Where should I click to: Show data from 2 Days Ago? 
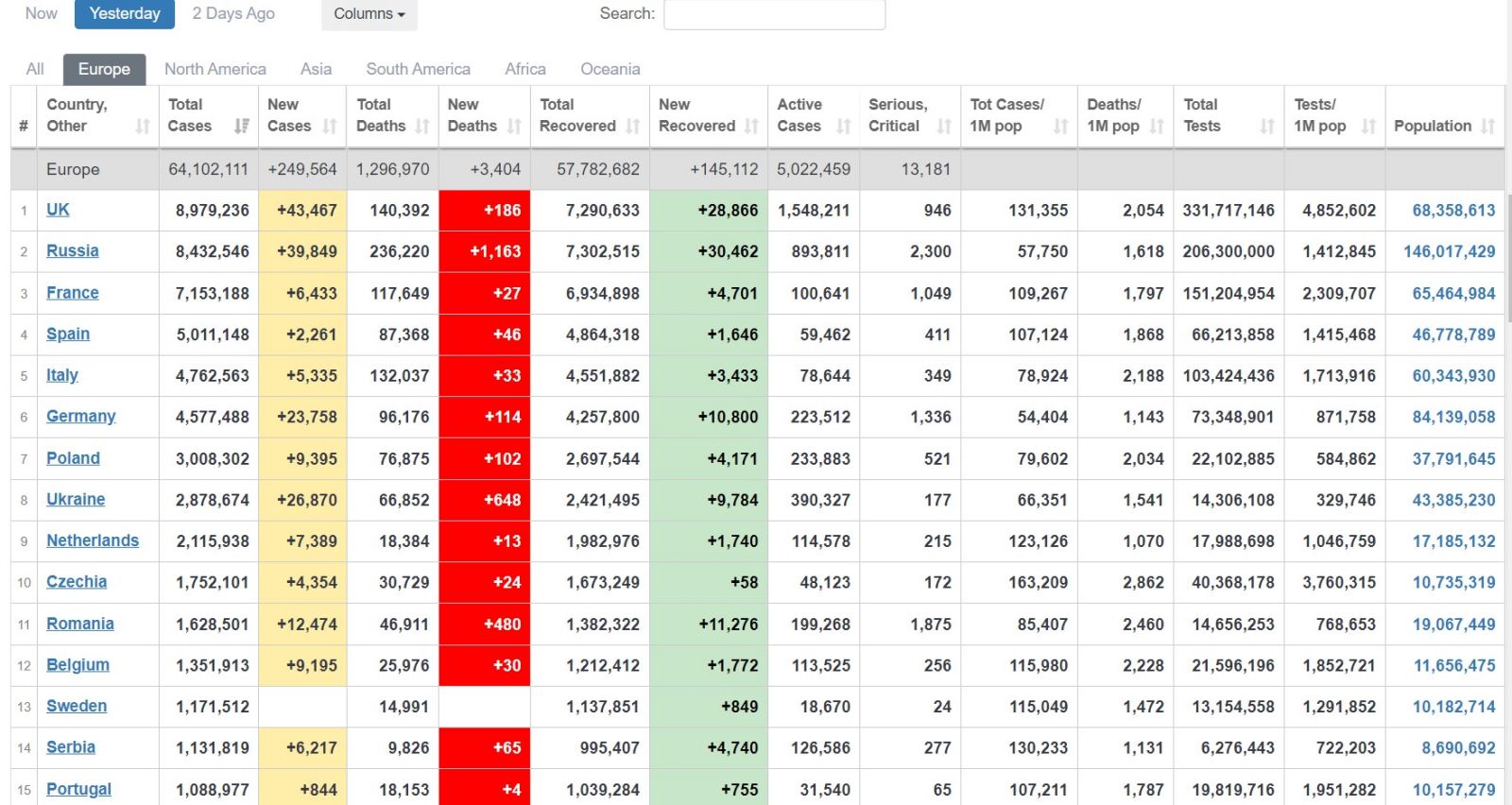coord(233,14)
